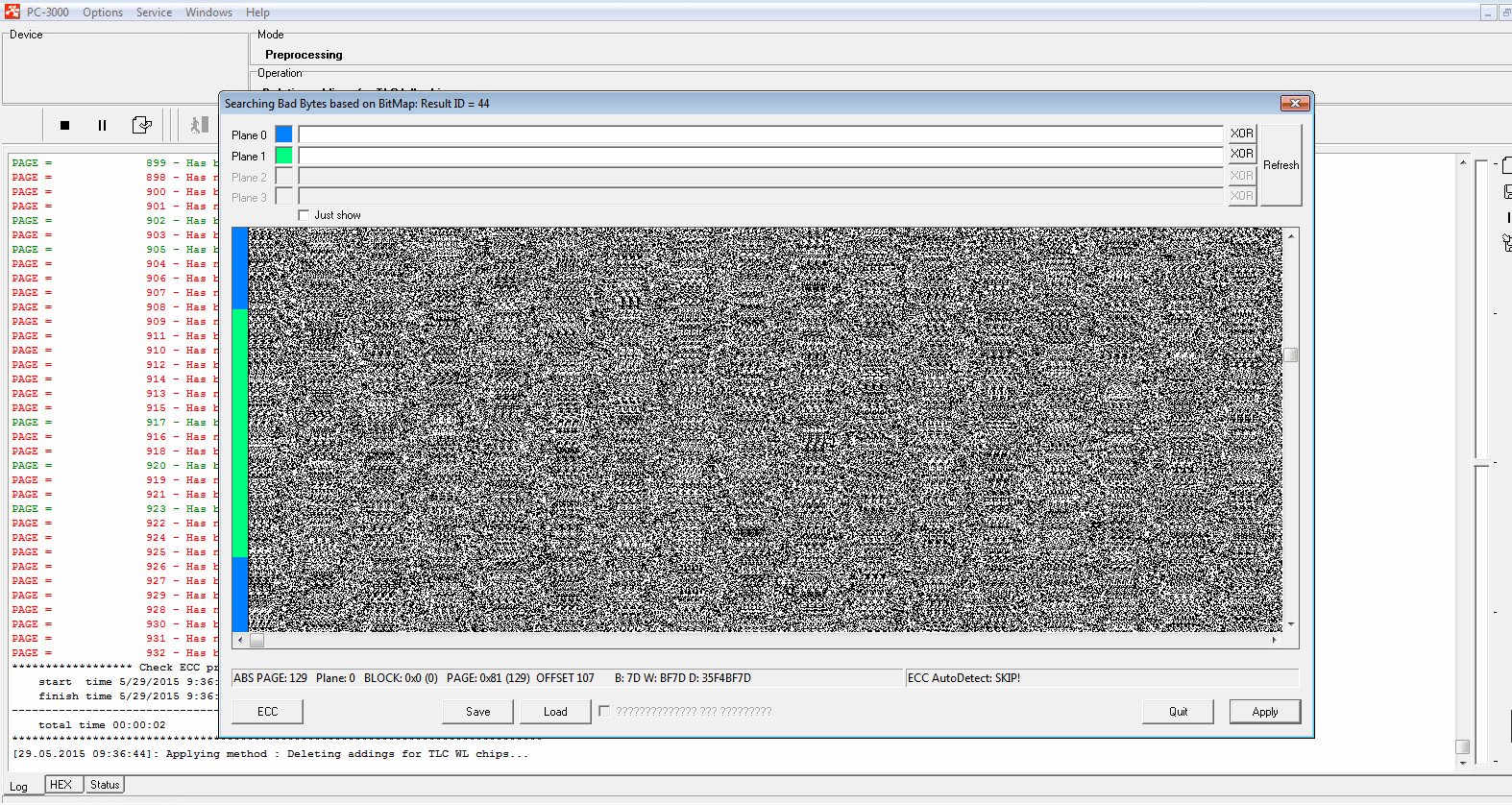This screenshot has width=1512, height=805.
Task: Click the 'ABS PAGE: 129' status field
Action: [x=271, y=678]
